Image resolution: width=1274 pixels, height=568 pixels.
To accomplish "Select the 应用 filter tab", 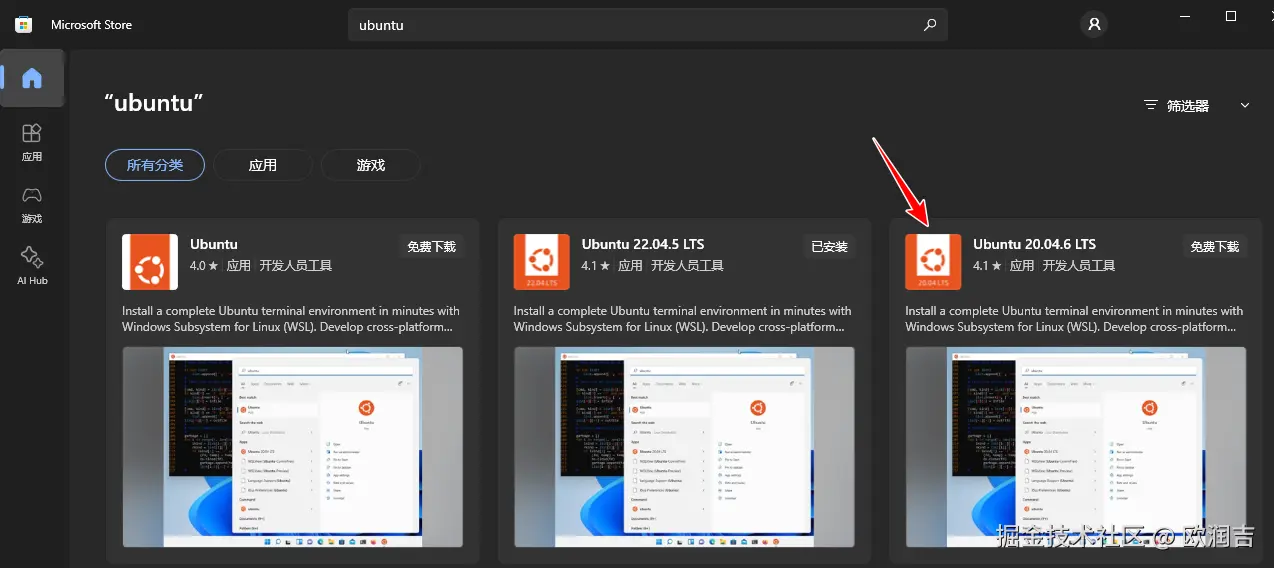I will point(263,165).
